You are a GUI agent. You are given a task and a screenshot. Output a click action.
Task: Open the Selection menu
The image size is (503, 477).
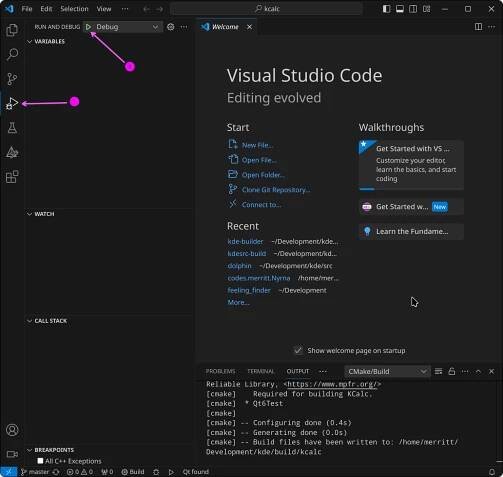pyautogui.click(x=74, y=9)
